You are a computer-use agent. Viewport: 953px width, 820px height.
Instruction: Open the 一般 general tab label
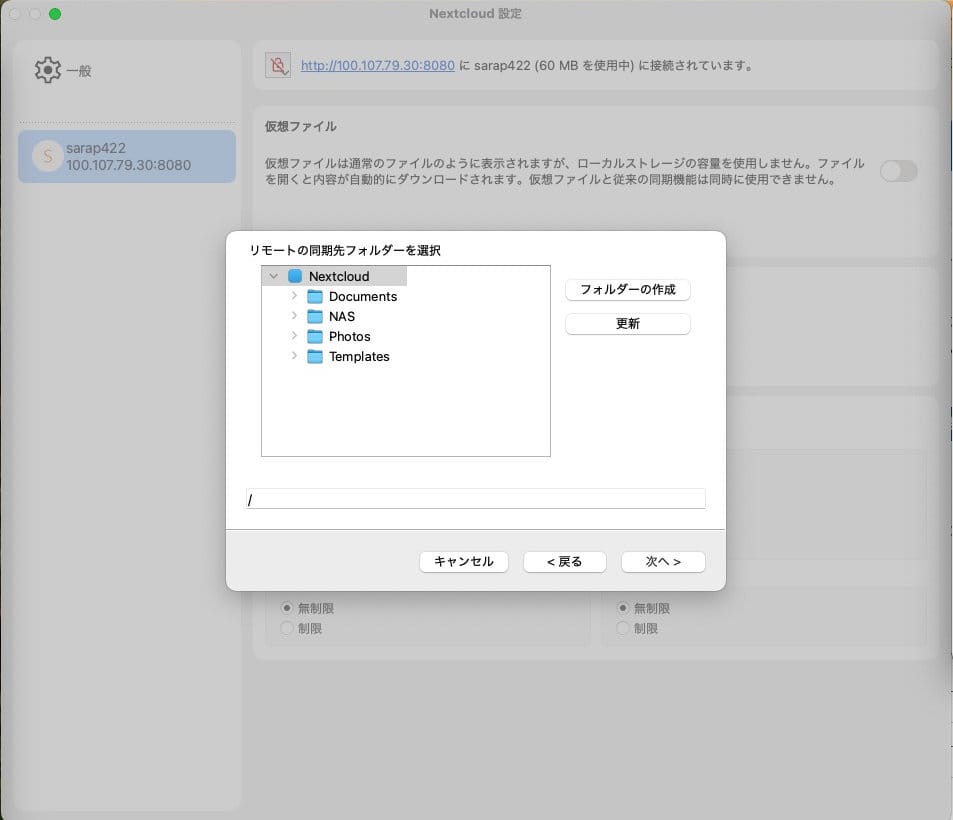(79, 71)
